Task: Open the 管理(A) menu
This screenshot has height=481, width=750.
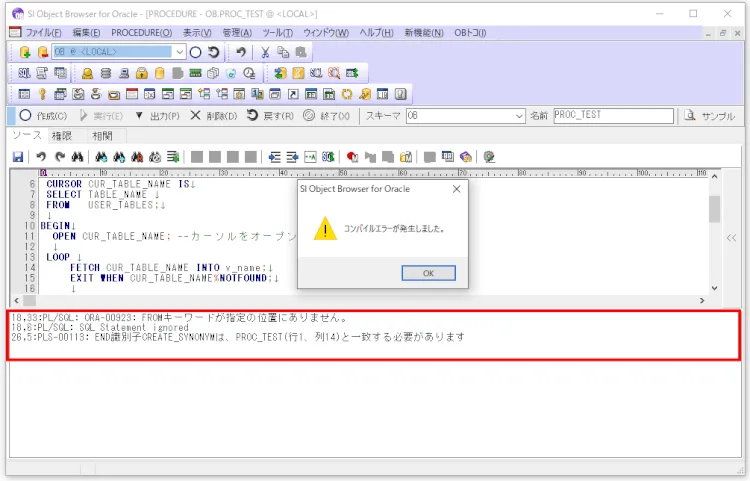Action: coord(237,33)
